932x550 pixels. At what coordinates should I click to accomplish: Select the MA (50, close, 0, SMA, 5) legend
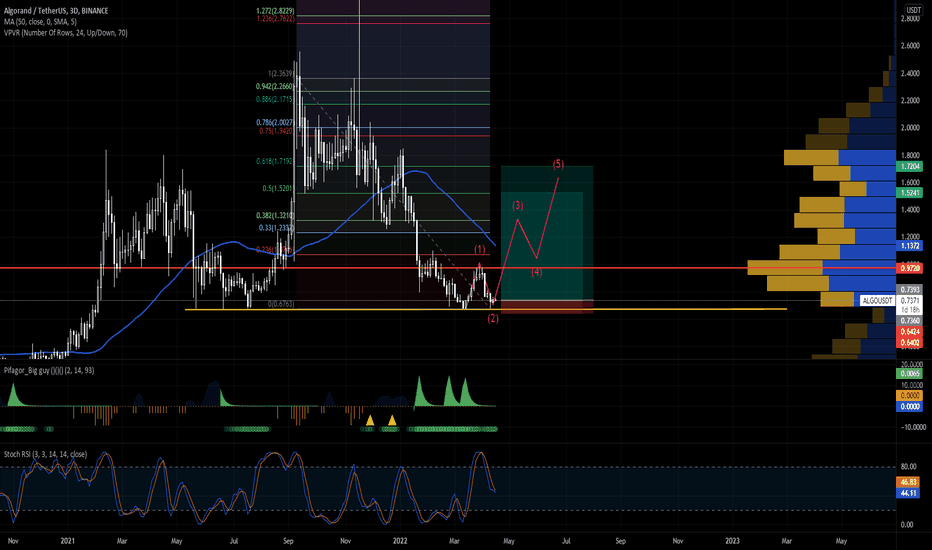pyautogui.click(x=40, y=21)
